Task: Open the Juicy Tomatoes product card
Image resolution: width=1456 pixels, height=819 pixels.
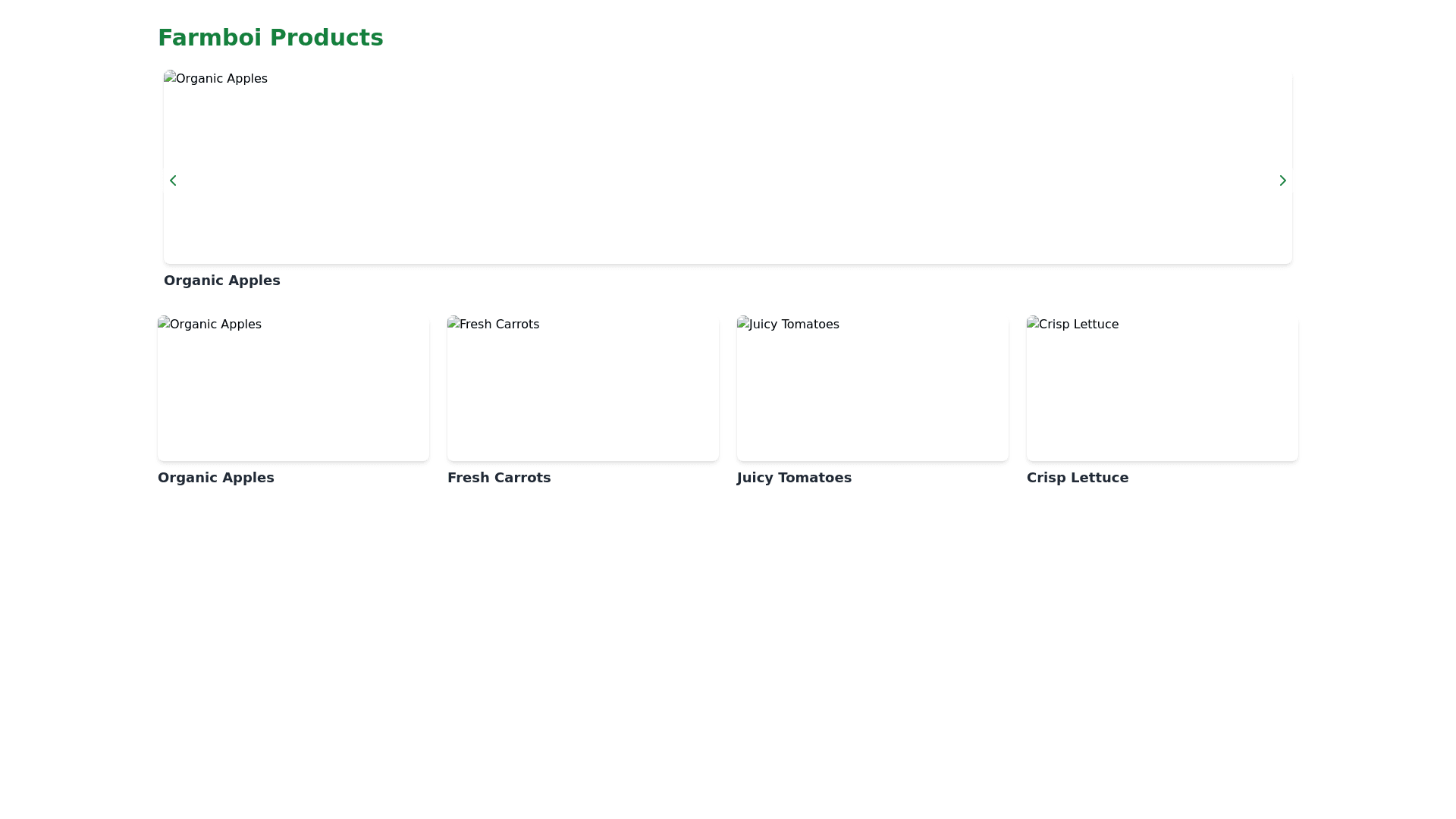Action: 872,389
